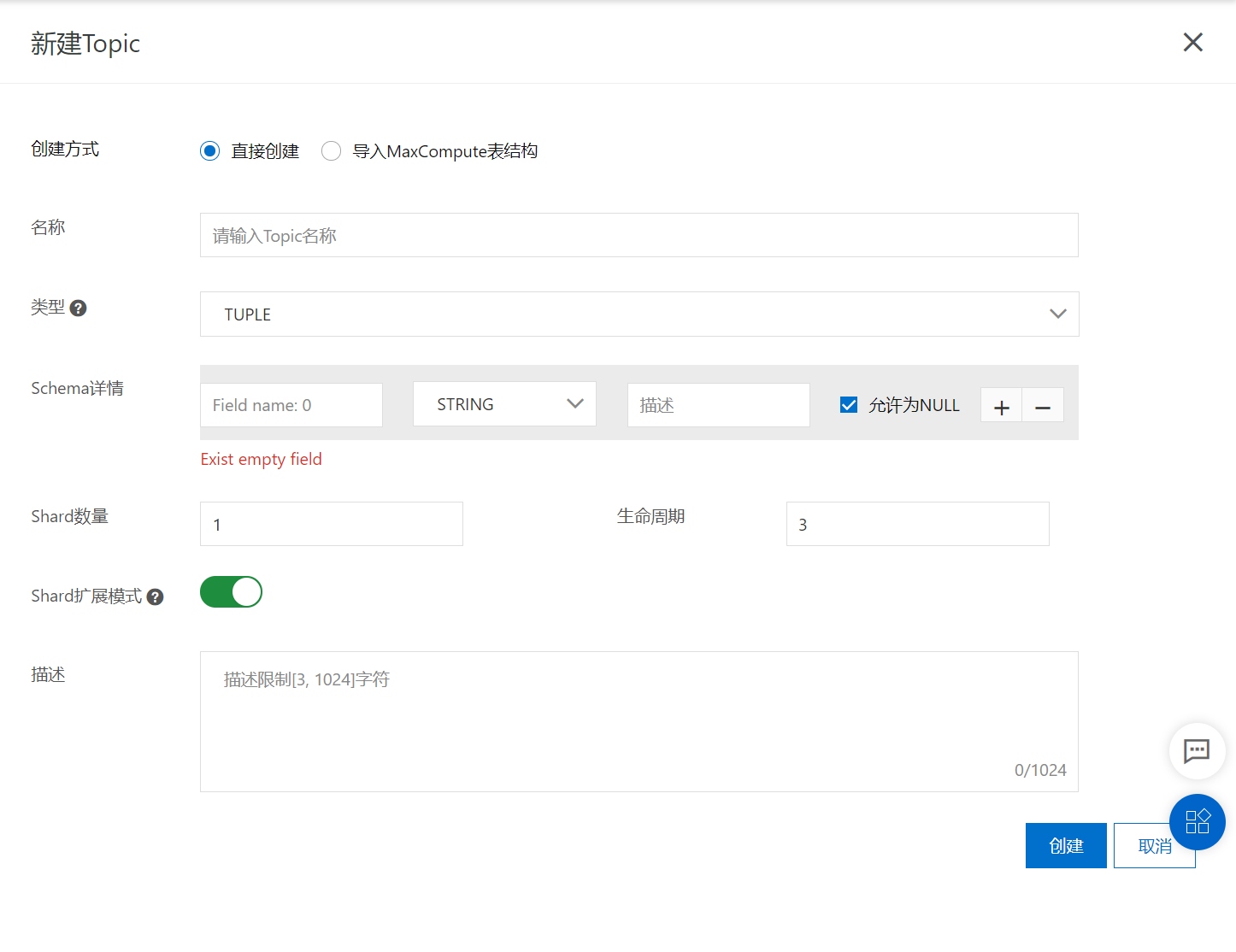Click the help icon next to 类型
Screen dimensions: 1236x952
click(78, 309)
